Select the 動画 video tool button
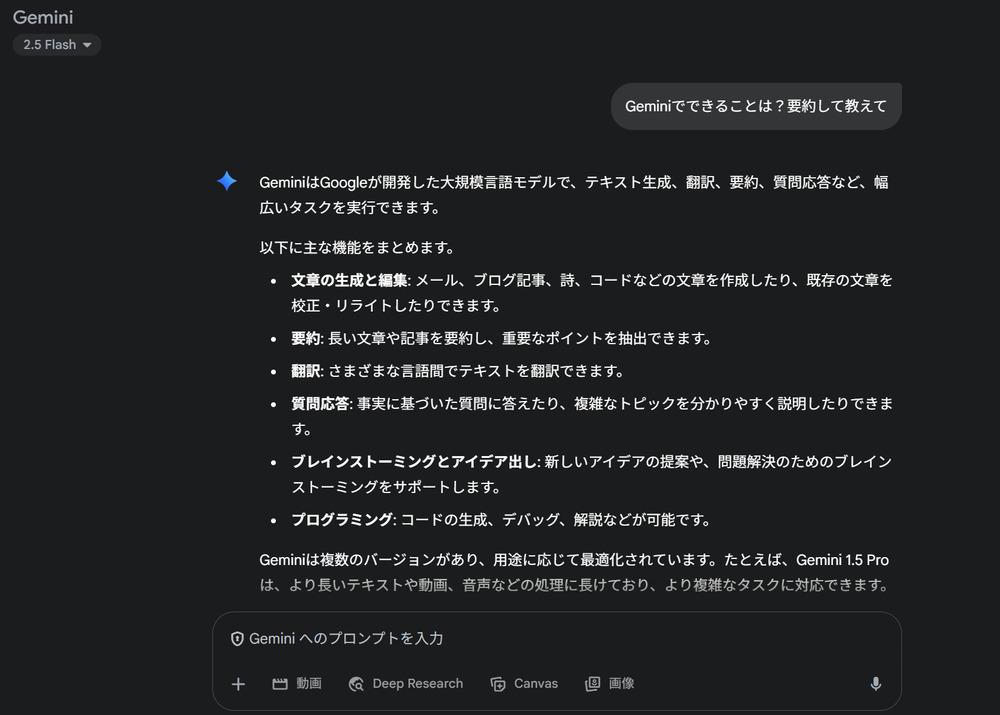The width and height of the screenshot is (1000, 715). pyautogui.click(x=297, y=684)
